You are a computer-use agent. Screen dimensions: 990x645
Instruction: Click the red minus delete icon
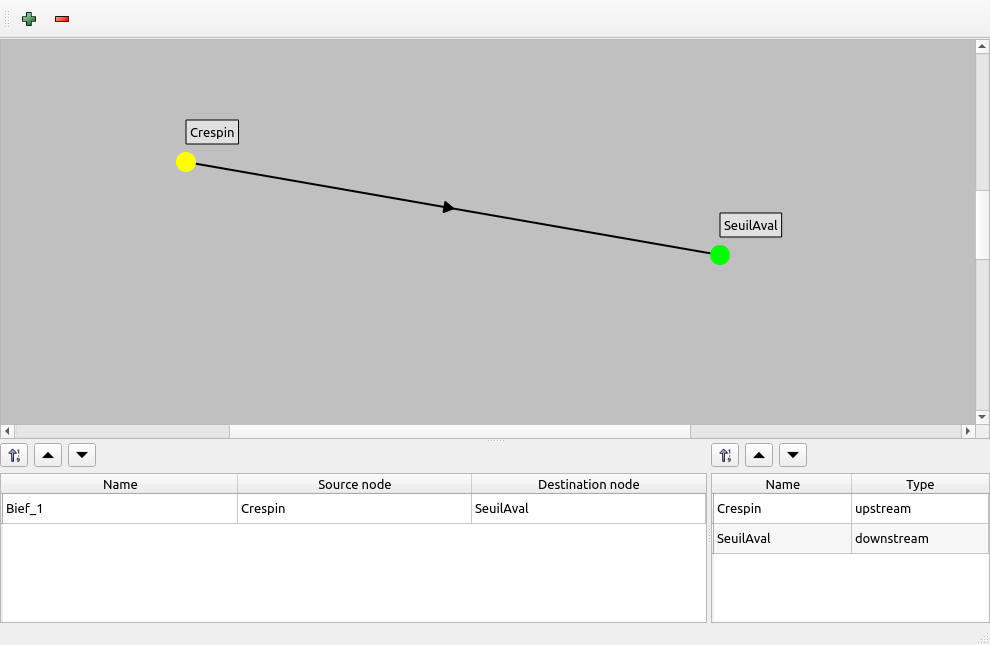pyautogui.click(x=62, y=19)
